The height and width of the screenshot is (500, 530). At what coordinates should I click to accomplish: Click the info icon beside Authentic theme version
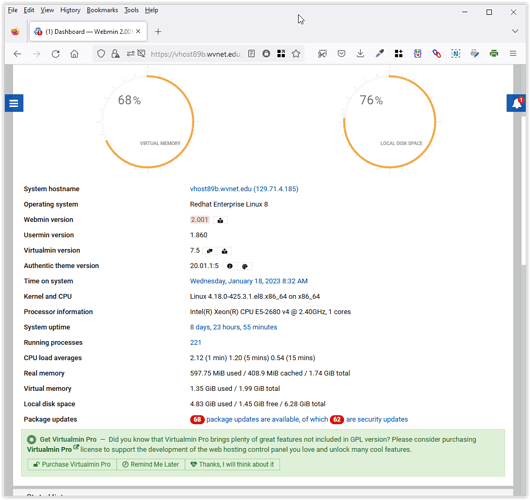[x=230, y=266]
